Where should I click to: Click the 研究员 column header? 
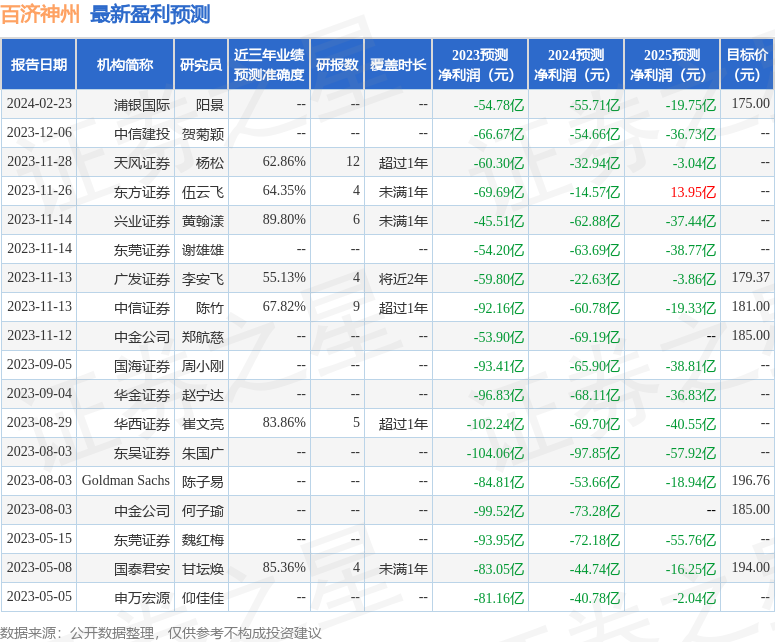(x=201, y=64)
